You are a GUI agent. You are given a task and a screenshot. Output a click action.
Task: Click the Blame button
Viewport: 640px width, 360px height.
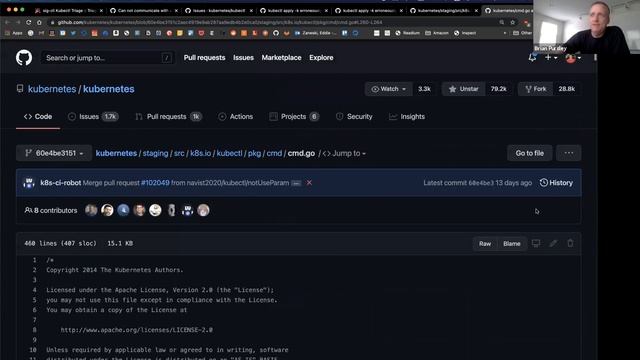tap(511, 244)
